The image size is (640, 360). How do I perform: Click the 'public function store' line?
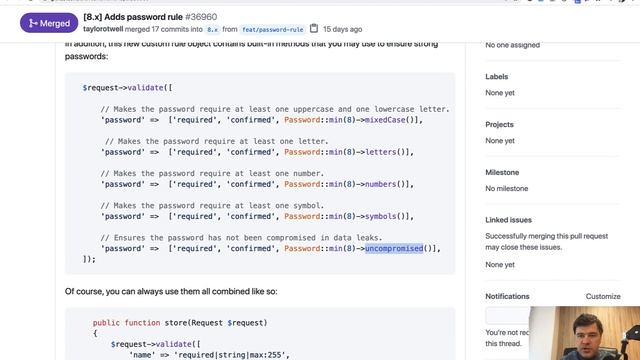pos(180,322)
